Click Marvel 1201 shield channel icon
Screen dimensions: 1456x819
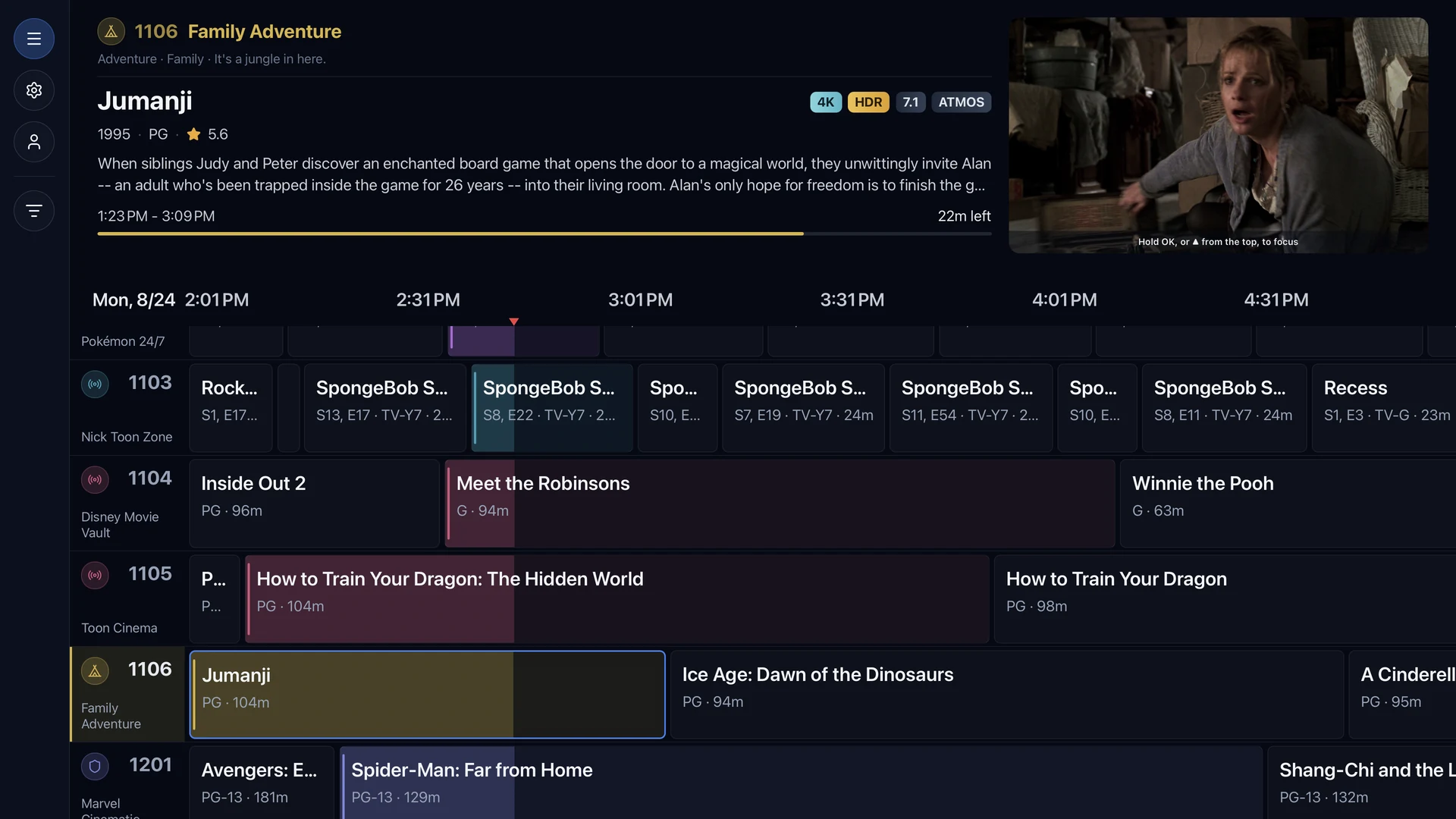tap(95, 766)
